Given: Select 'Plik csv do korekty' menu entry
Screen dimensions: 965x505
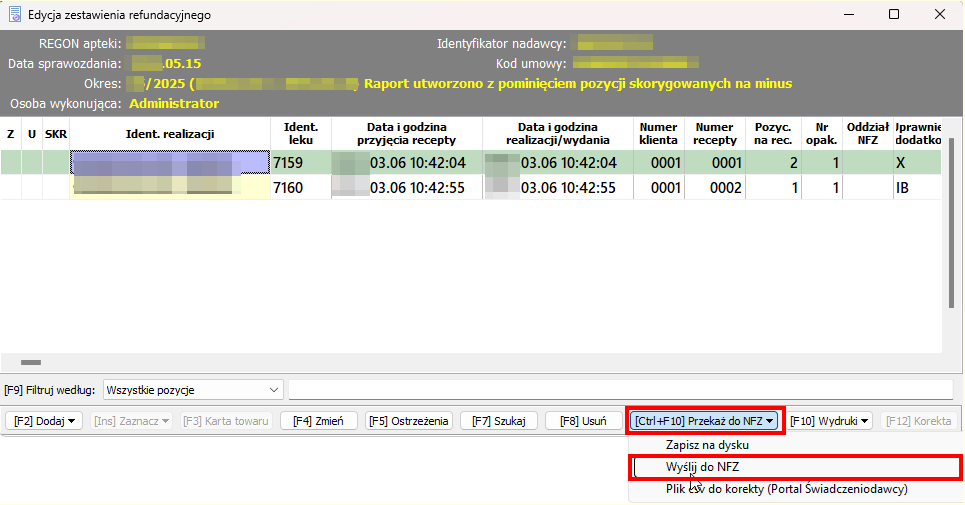Looking at the screenshot, I should (x=785, y=490).
